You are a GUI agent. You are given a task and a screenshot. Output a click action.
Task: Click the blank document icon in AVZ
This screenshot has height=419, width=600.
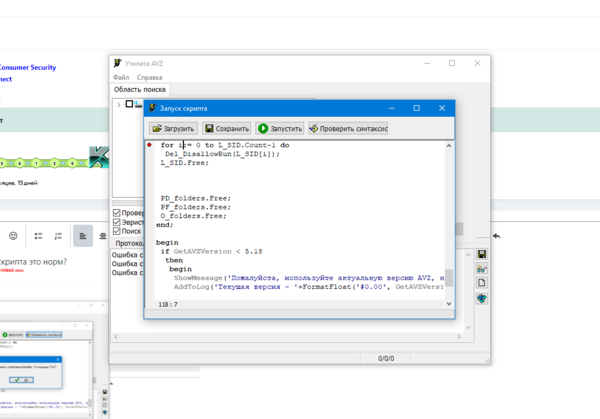click(x=482, y=283)
